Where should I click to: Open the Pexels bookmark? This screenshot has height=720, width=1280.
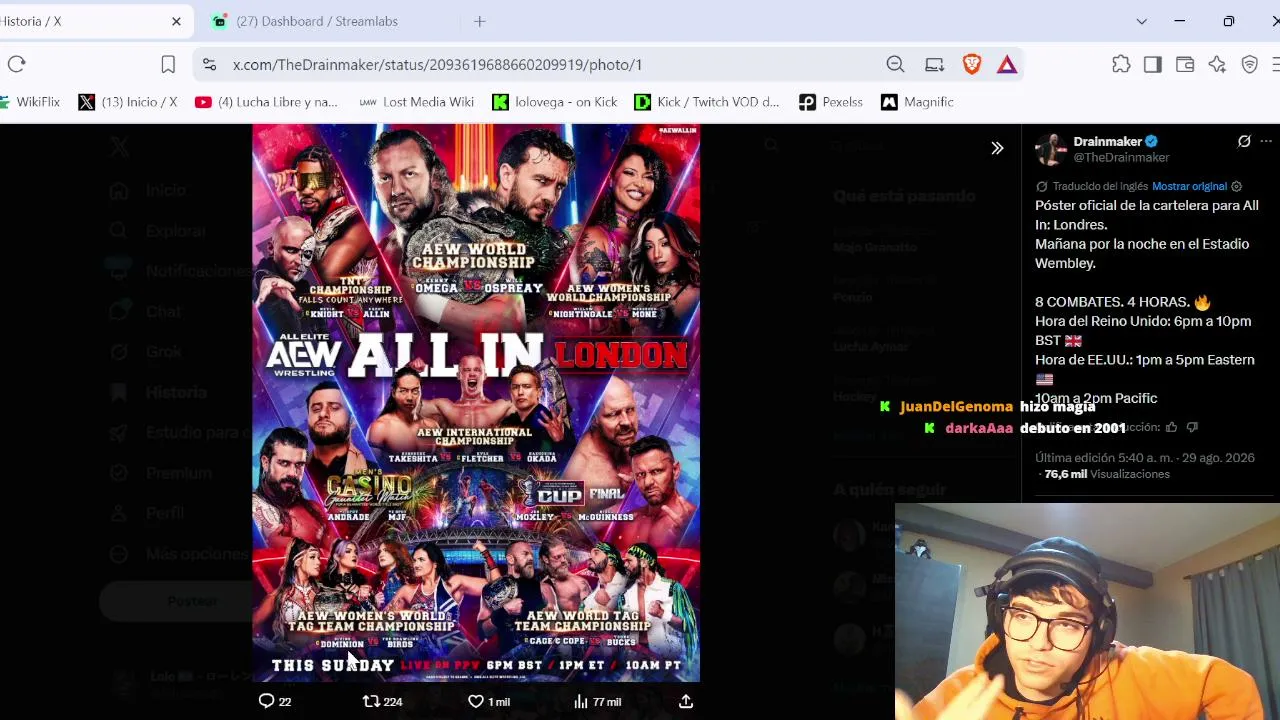831,102
